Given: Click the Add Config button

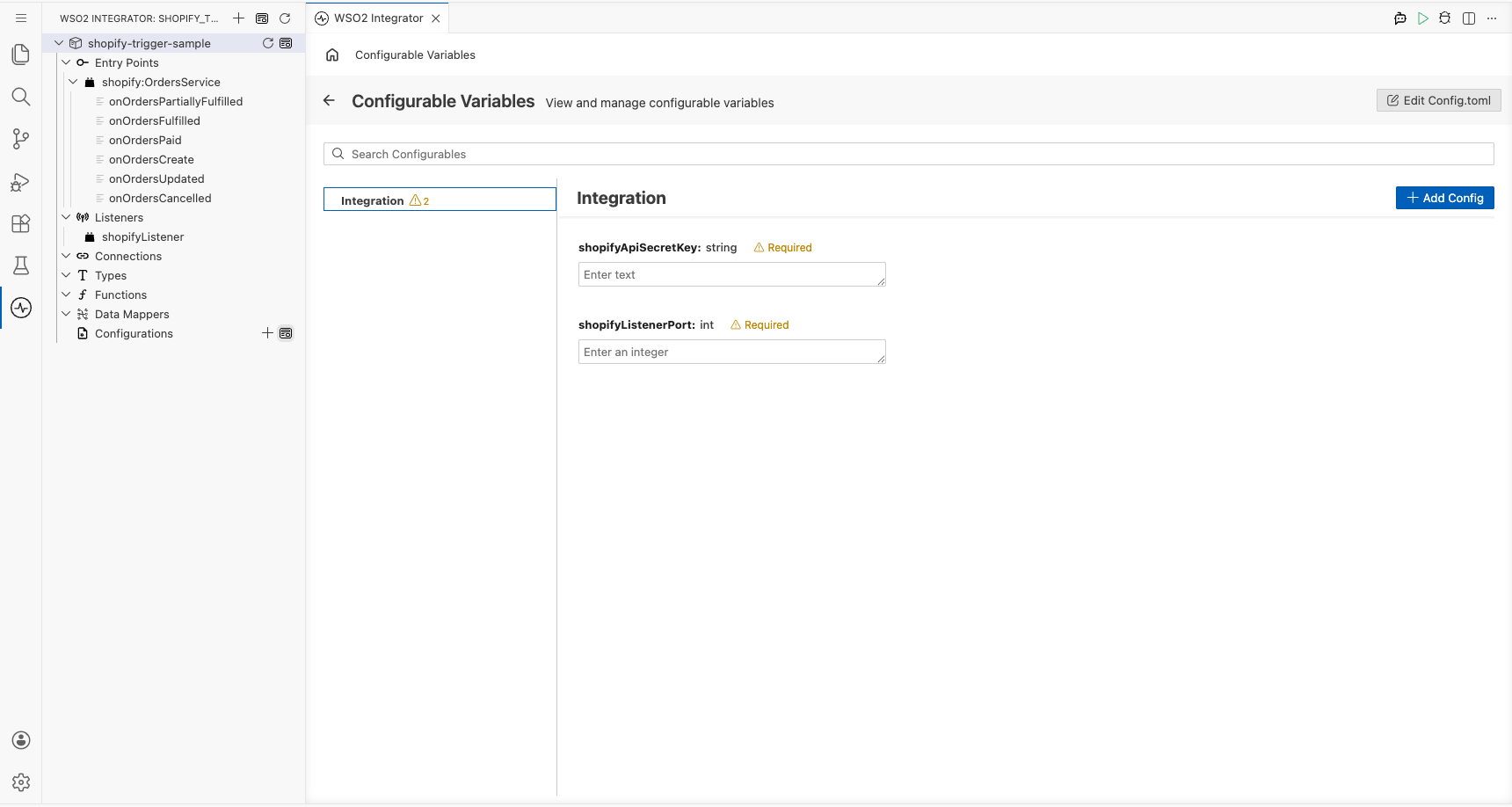Looking at the screenshot, I should click(1444, 198).
